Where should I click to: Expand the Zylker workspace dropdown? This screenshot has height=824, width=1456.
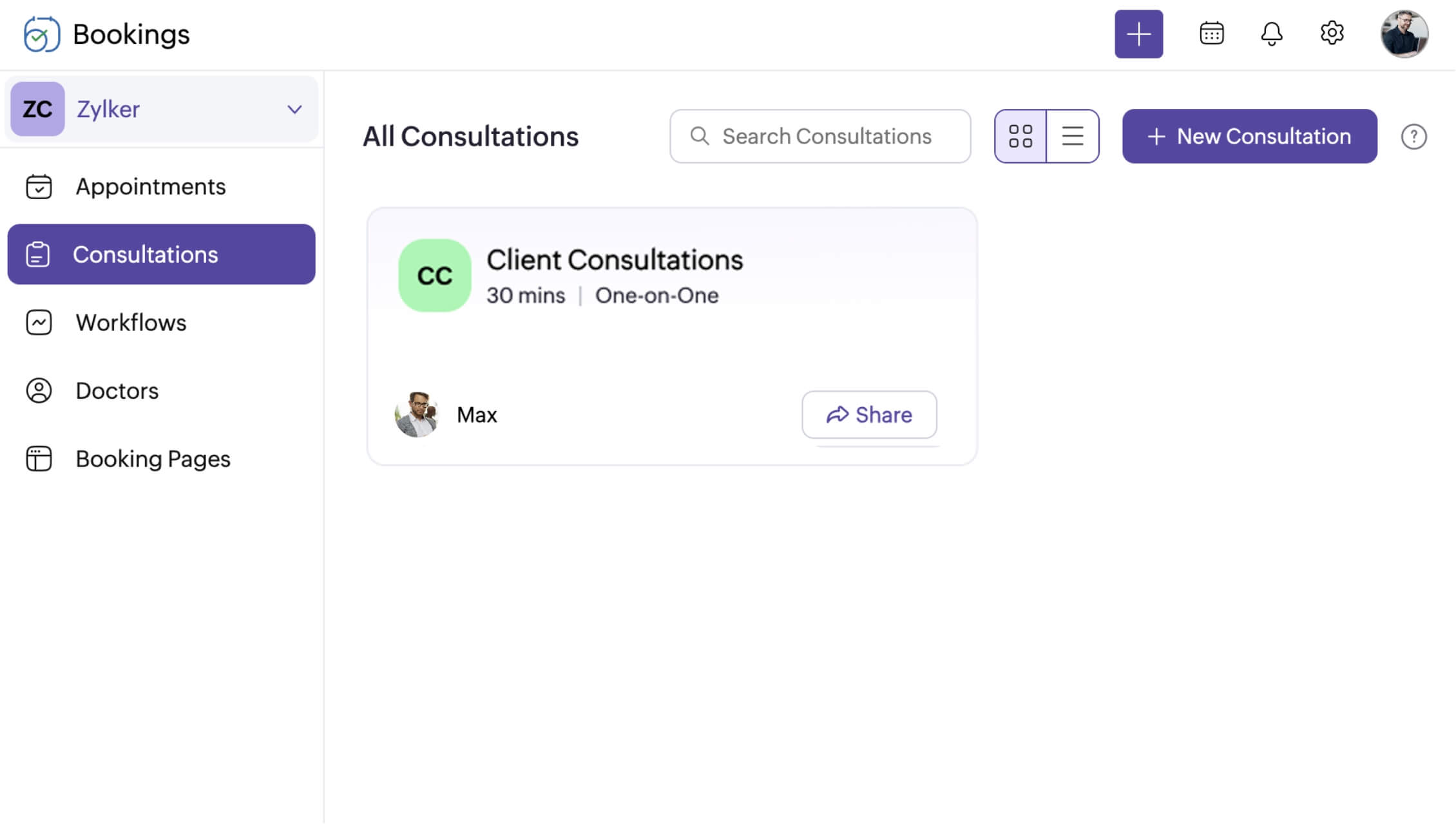coord(294,109)
